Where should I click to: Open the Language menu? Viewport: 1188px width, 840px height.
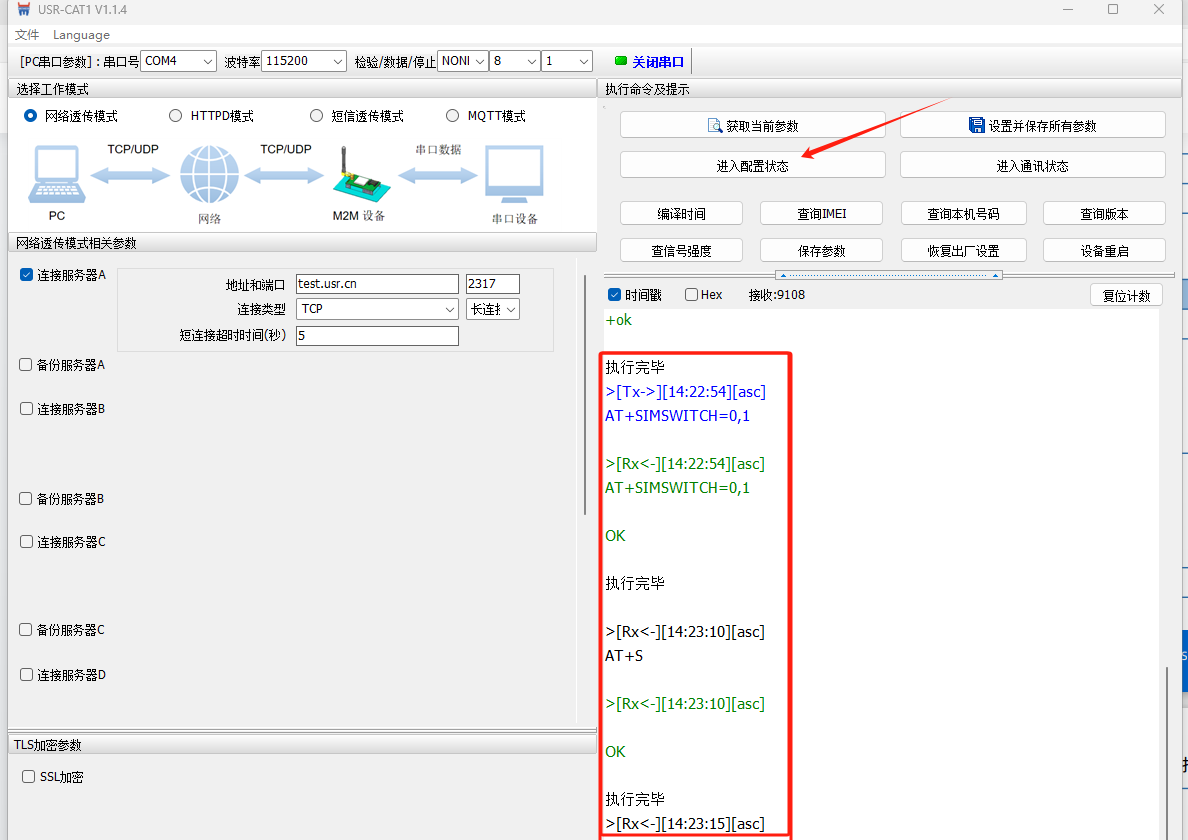point(81,35)
